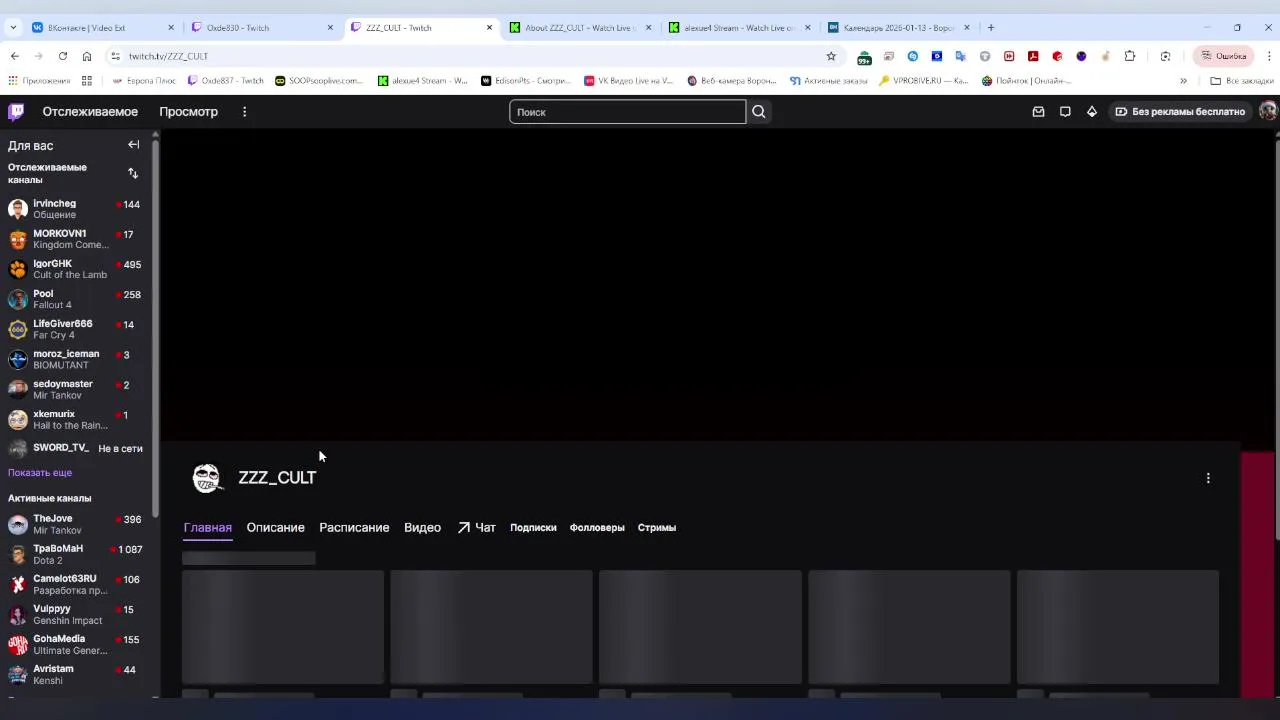The width and height of the screenshot is (1280, 720).
Task: Open MORKOVN1 channel in sidebar
Action: point(75,239)
